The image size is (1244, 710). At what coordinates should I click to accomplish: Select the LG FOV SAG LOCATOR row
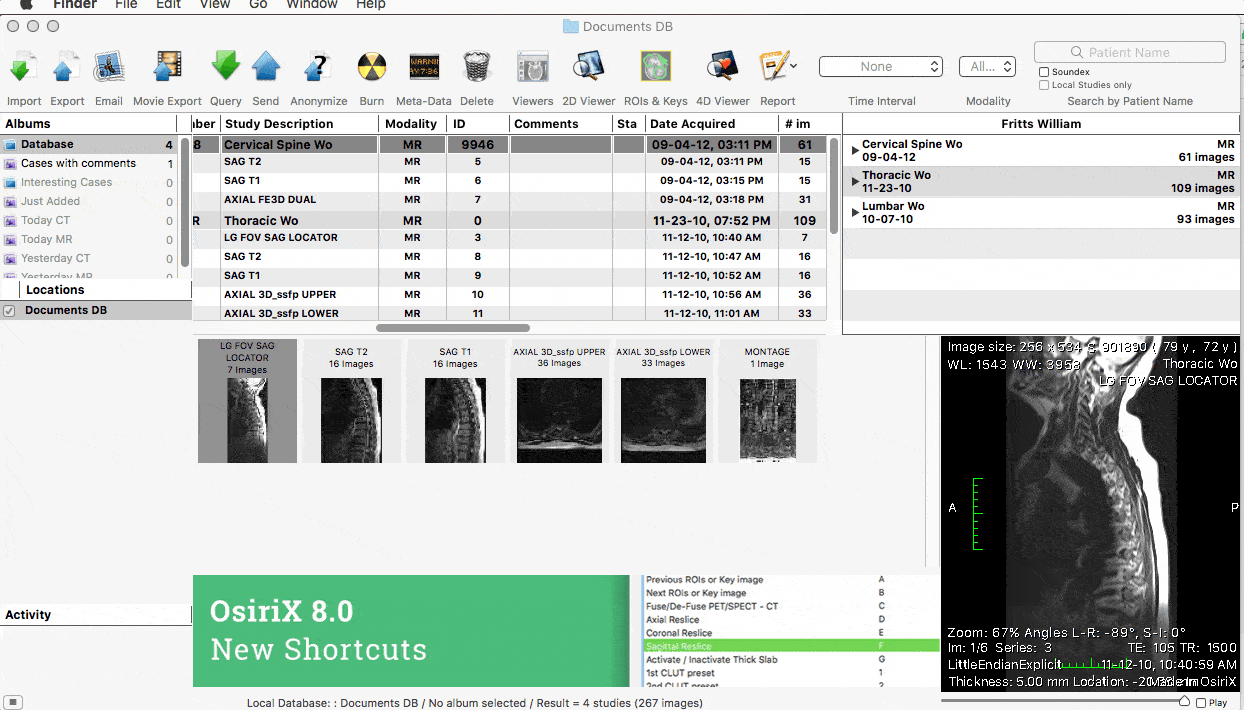(509, 238)
